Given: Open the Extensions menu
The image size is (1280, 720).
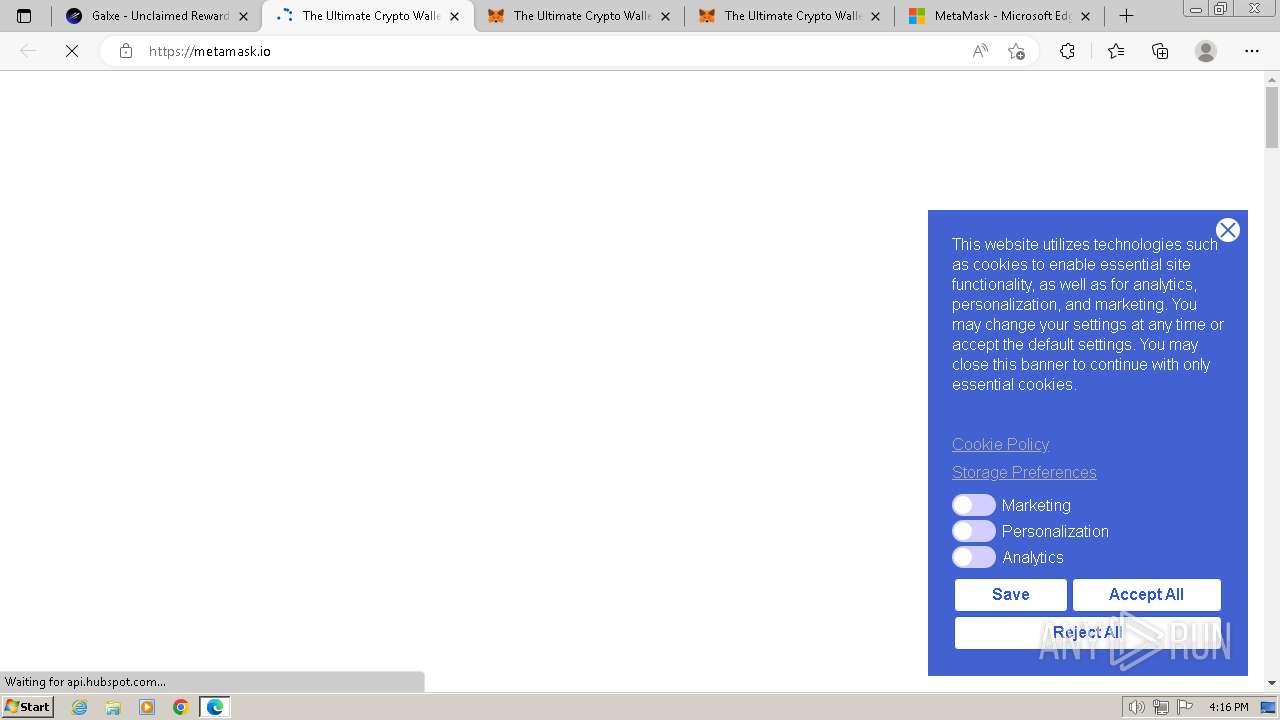Looking at the screenshot, I should 1067,51.
